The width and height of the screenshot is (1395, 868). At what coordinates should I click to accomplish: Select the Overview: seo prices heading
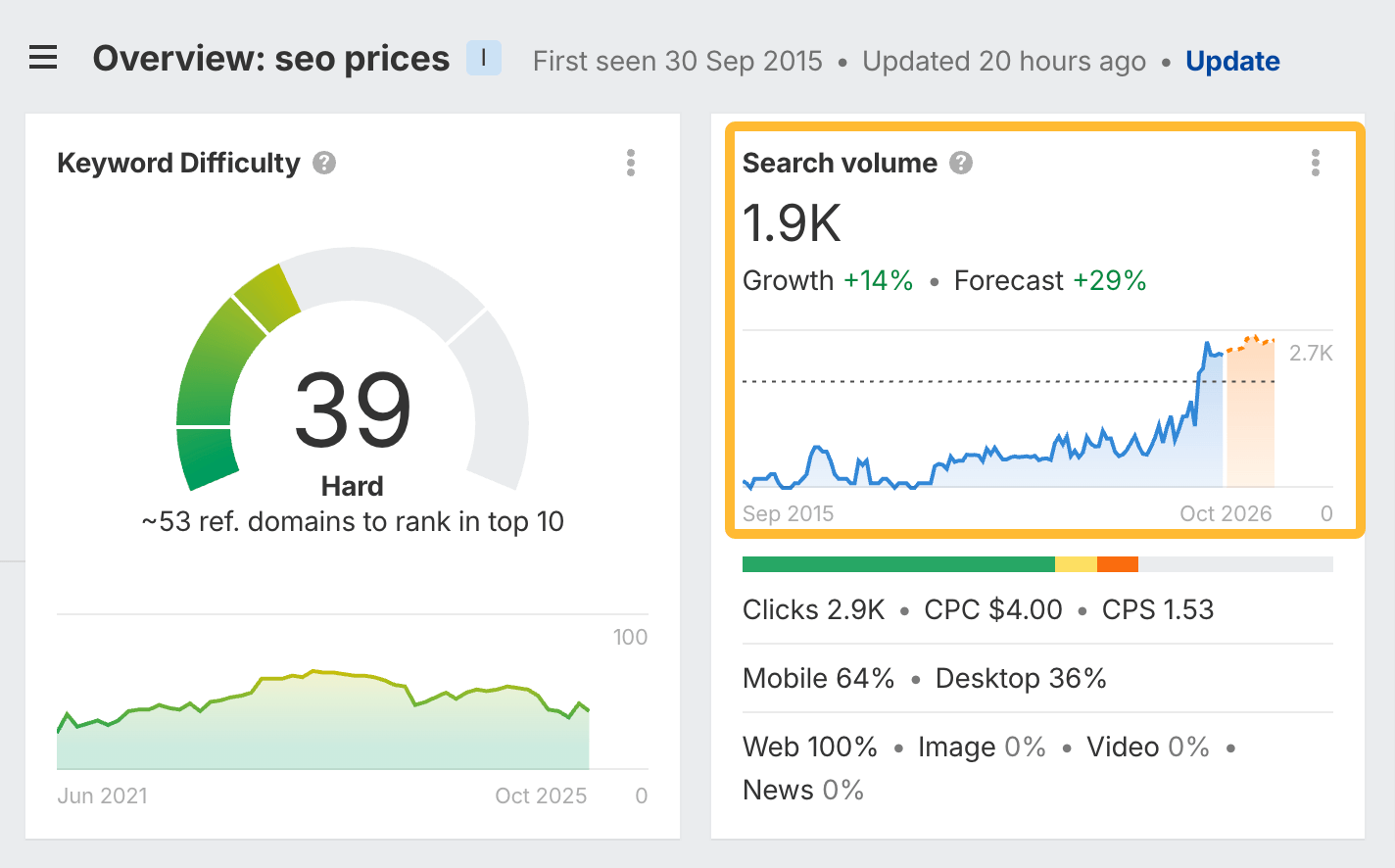271,58
